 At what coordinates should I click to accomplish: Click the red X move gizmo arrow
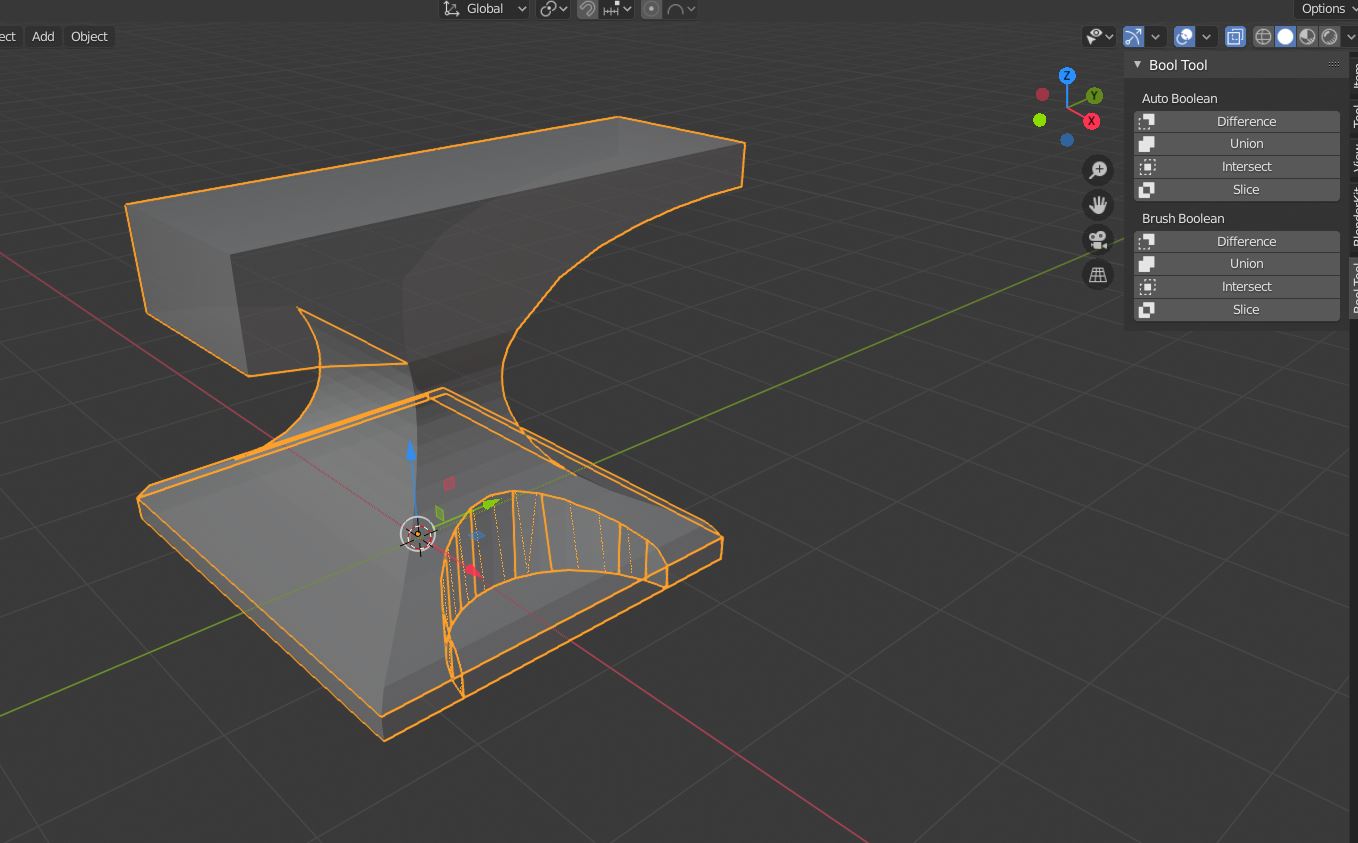472,571
